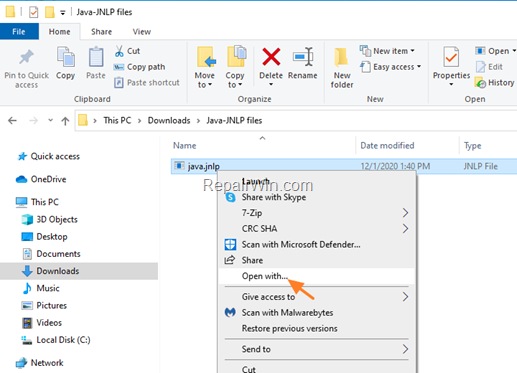The image size is (517, 373).
Task: Click the title bar properties checkmark icon
Action: [x=33, y=12]
